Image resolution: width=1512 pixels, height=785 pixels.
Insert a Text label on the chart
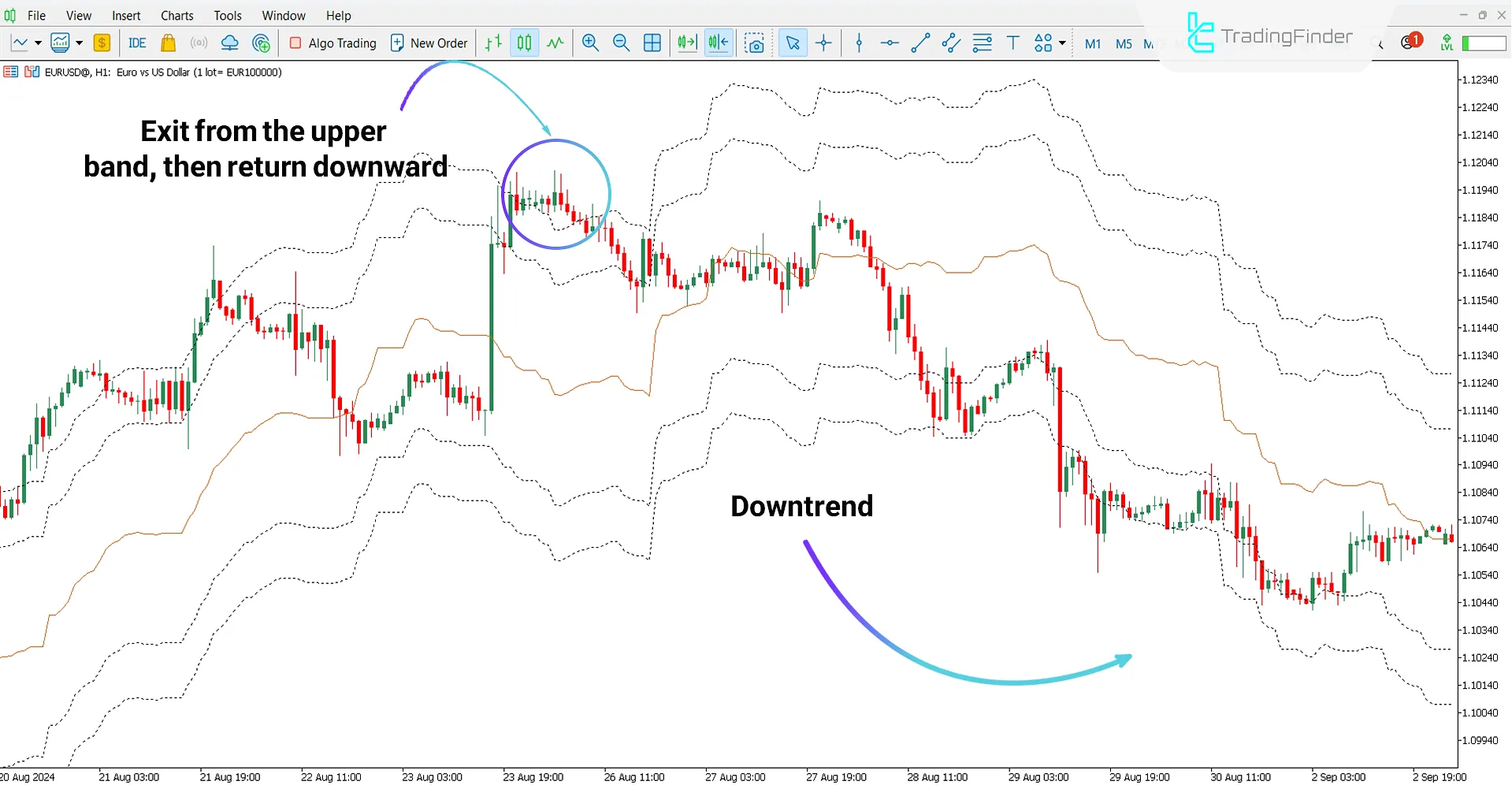[x=1013, y=43]
